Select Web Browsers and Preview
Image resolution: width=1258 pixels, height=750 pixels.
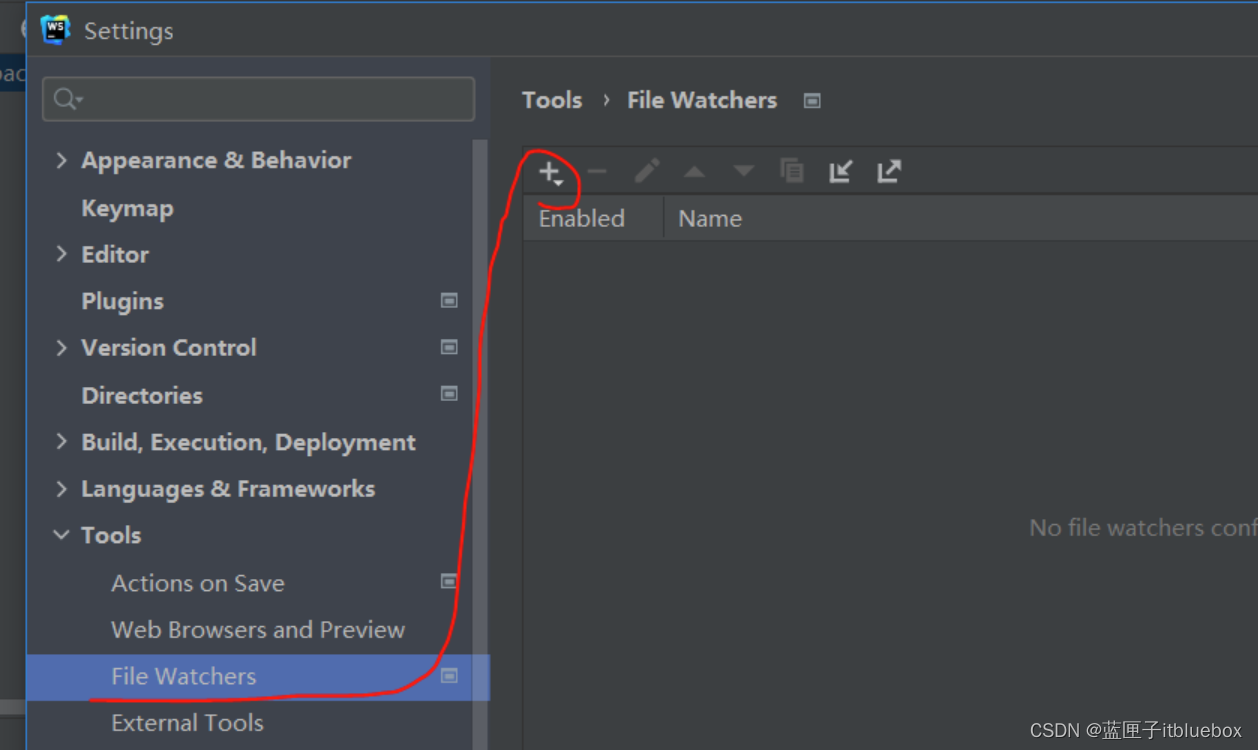point(258,630)
